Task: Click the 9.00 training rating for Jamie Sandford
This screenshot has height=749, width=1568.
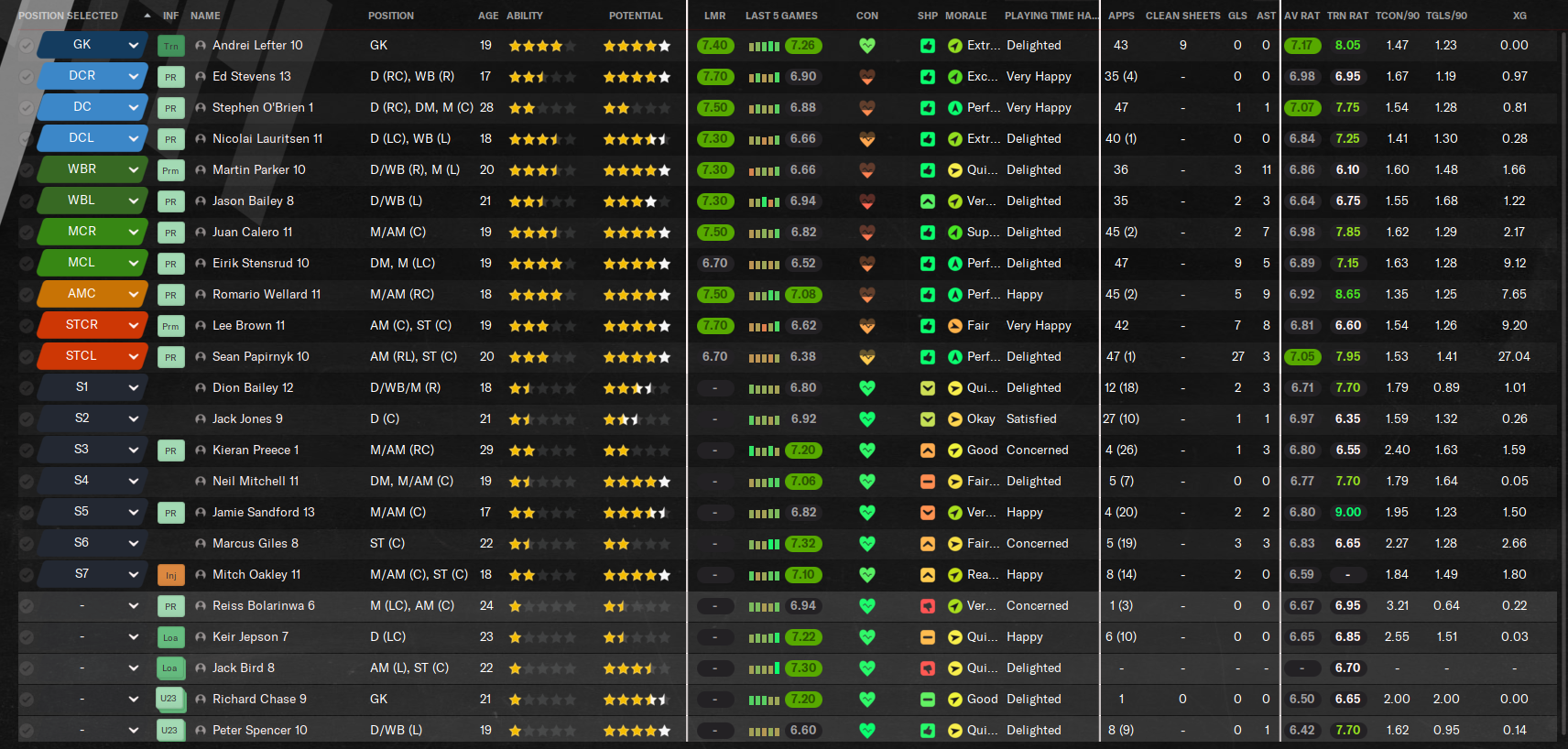Action: (1347, 513)
